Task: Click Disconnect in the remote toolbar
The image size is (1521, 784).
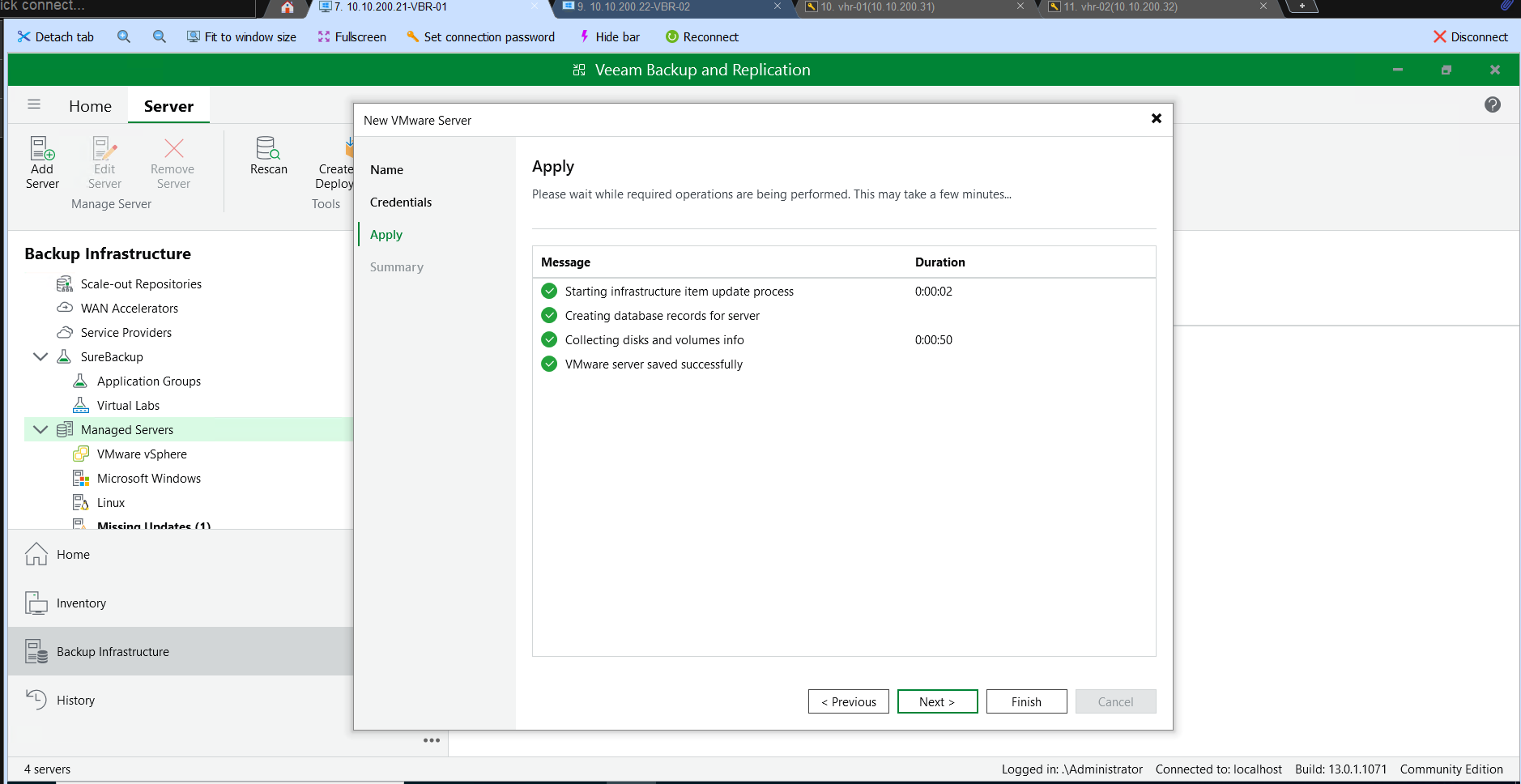Action: click(x=1471, y=37)
